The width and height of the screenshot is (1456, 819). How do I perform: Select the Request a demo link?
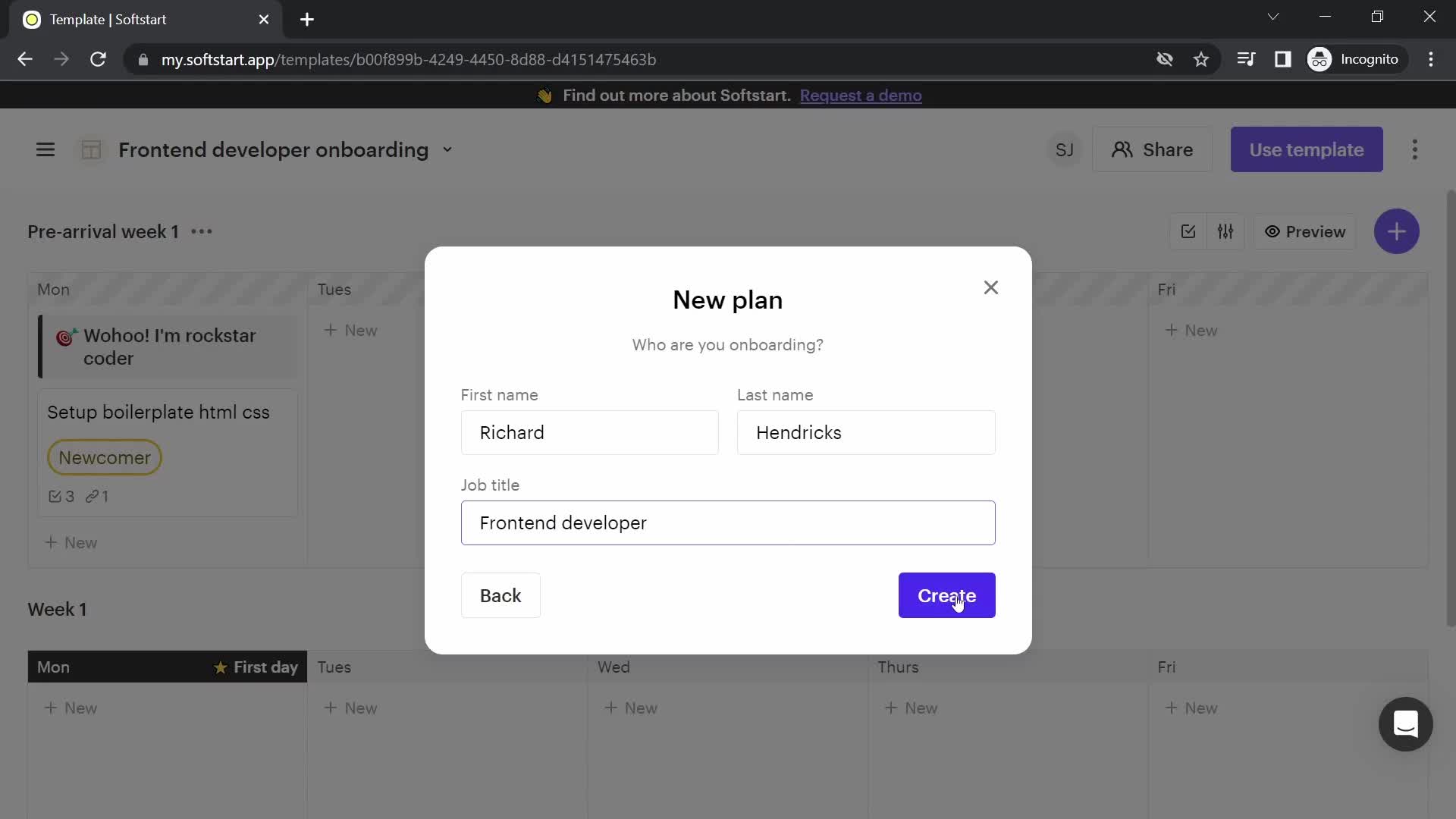pos(861,95)
